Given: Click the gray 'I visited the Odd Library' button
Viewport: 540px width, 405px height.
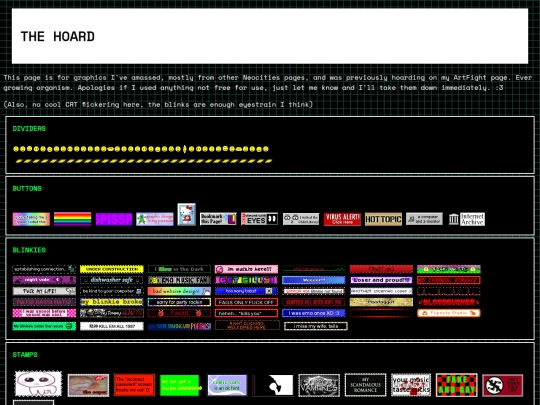Looking at the screenshot, I should point(301,219).
